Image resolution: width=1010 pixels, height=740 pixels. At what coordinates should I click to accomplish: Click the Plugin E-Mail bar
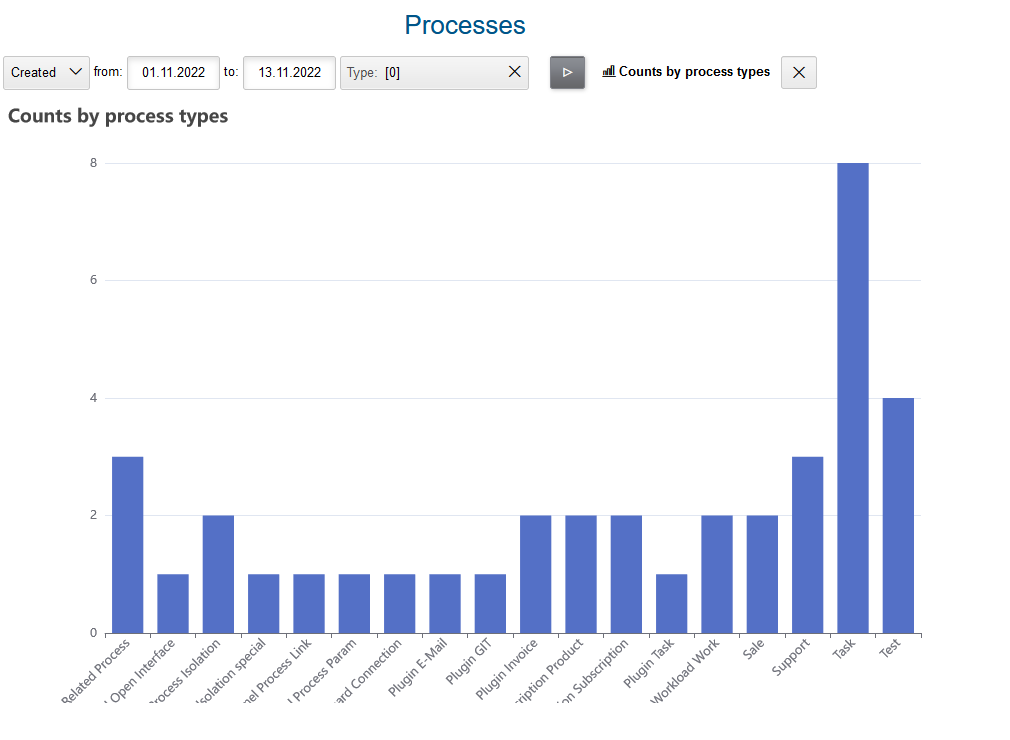445,603
